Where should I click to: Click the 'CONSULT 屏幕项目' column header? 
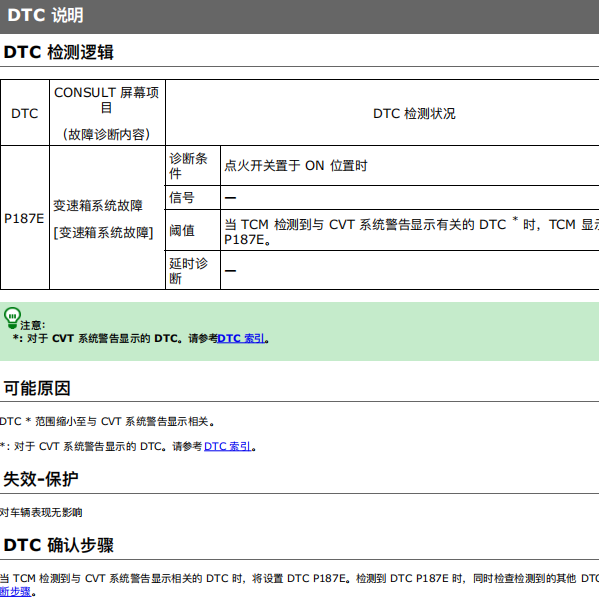coord(107,100)
